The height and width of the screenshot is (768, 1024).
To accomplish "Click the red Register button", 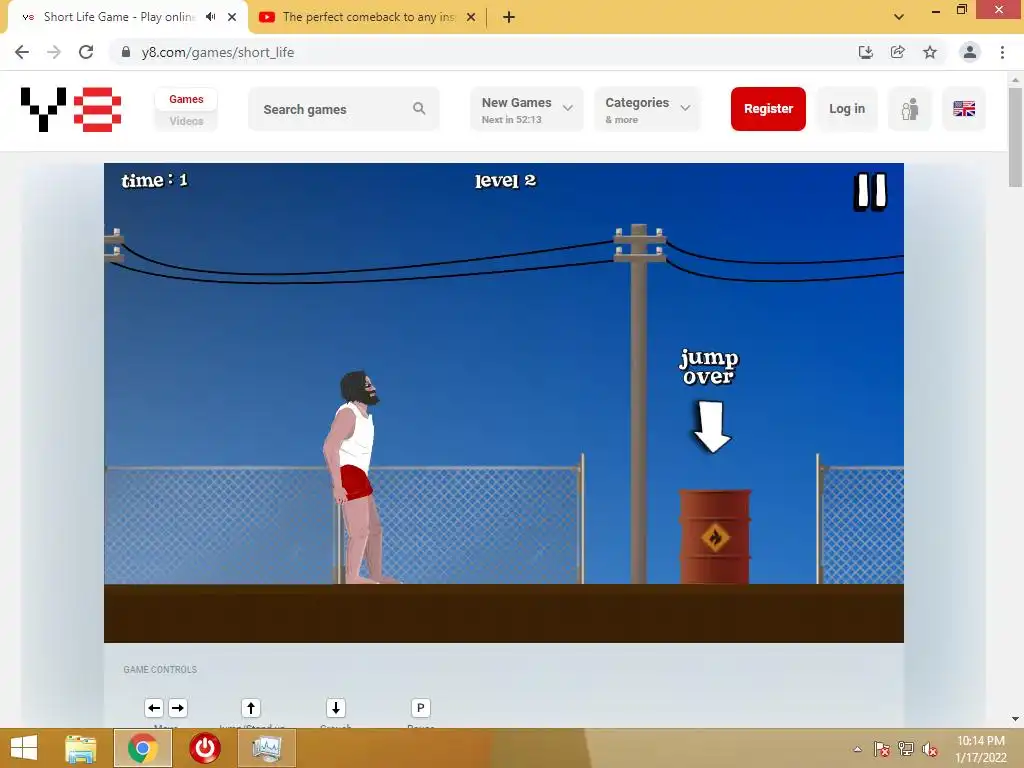I will pyautogui.click(x=768, y=109).
